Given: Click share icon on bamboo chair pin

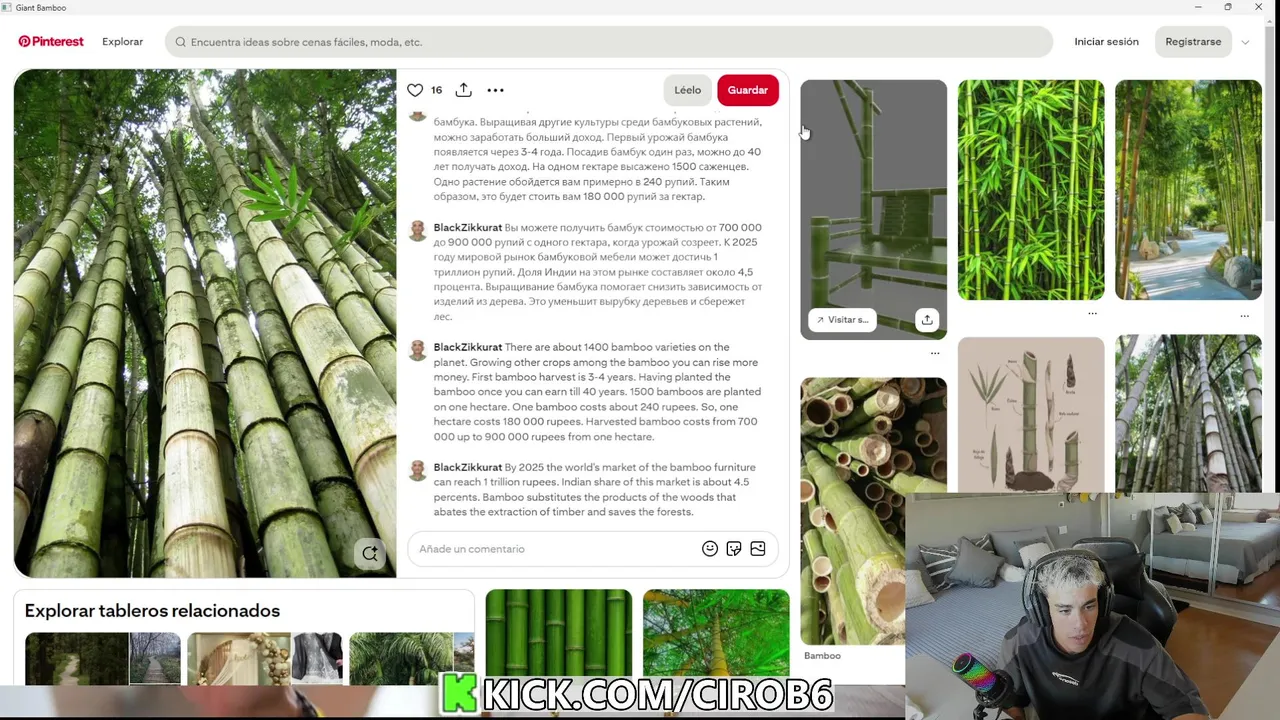Looking at the screenshot, I should (927, 320).
